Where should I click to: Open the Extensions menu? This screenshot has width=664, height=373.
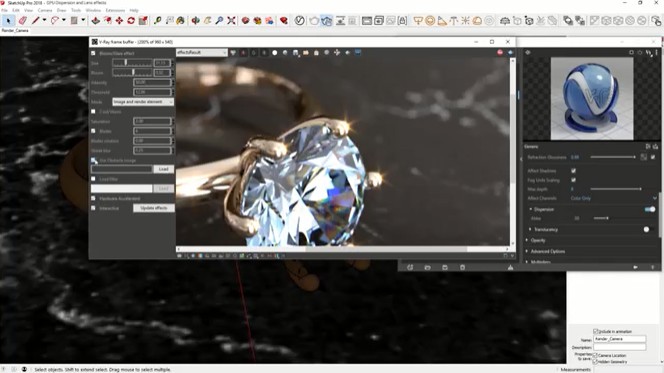(115, 10)
